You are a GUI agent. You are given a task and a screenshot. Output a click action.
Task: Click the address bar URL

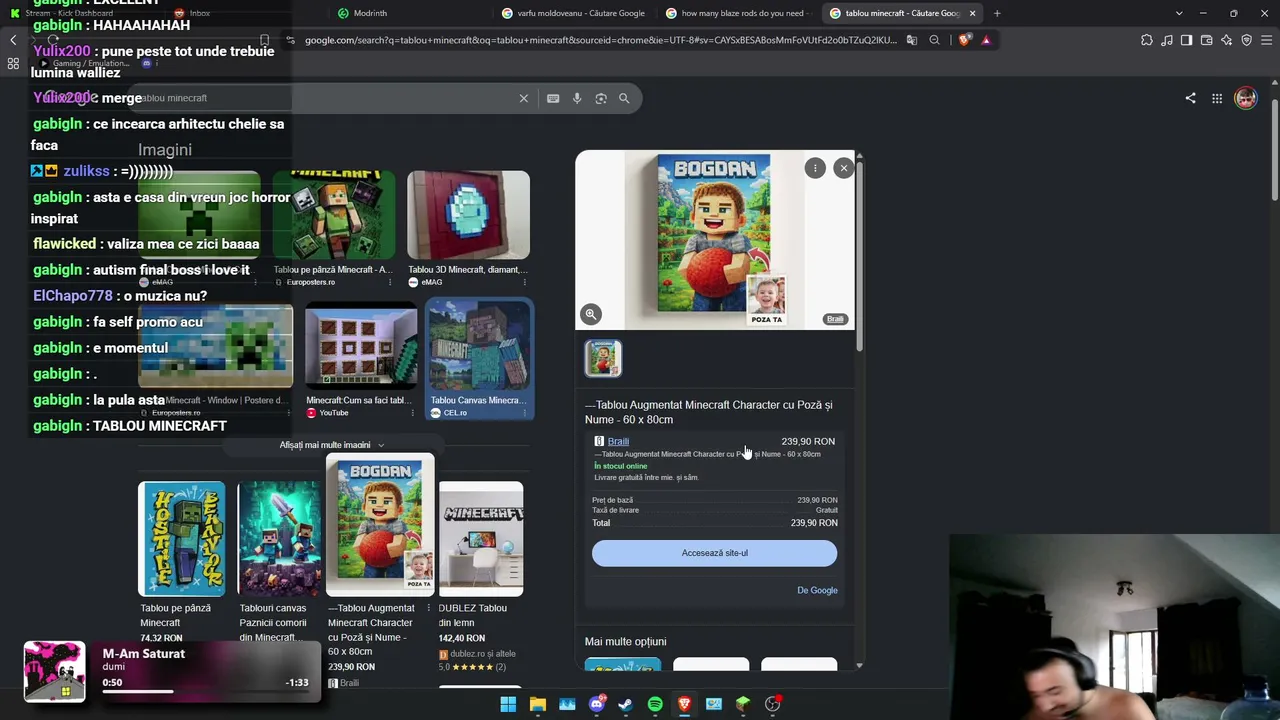600,40
